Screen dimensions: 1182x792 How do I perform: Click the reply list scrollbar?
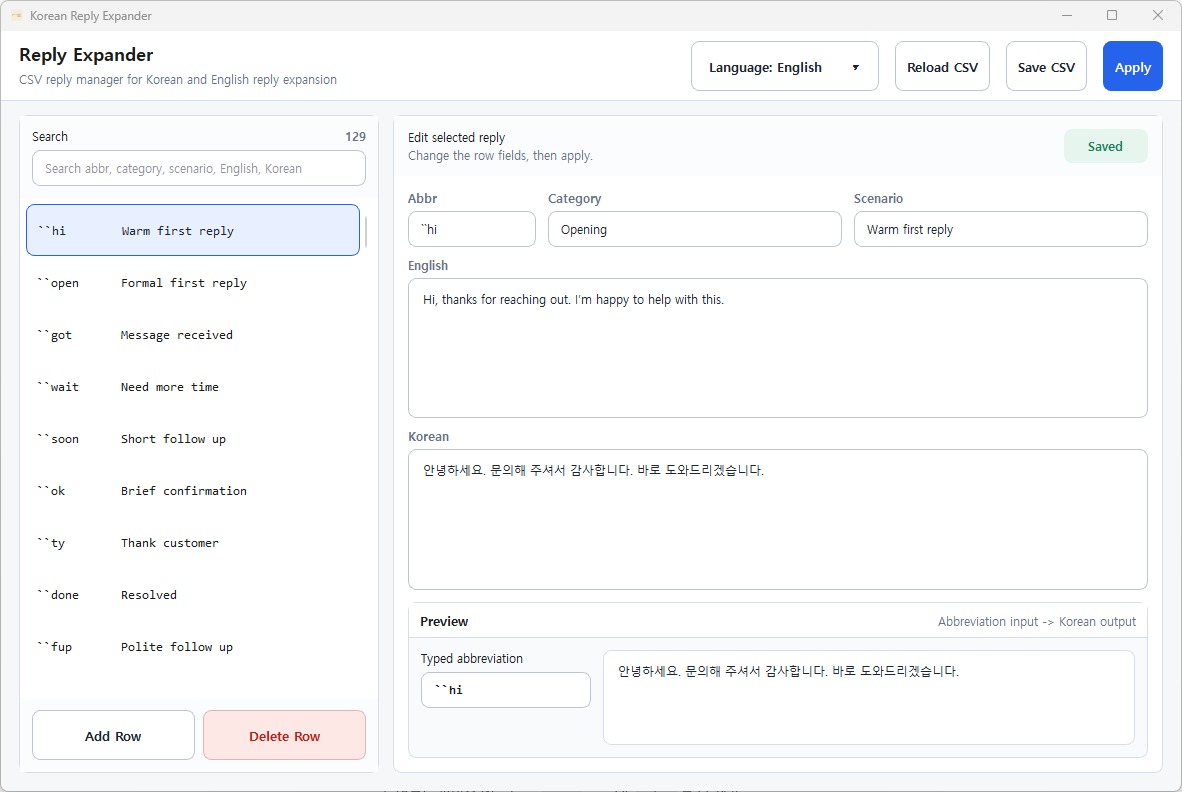[x=366, y=232]
